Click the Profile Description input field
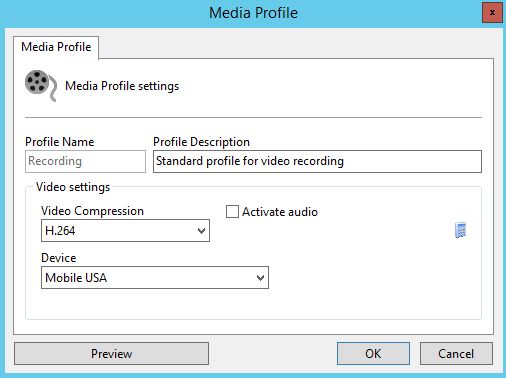 coord(317,161)
